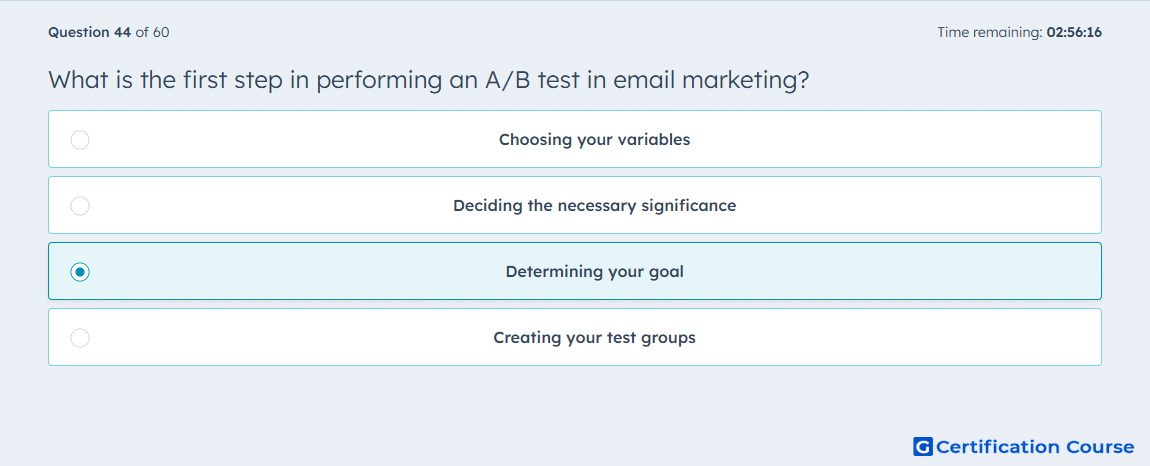Click the blue G logo icon
The image size is (1150, 466).
923,446
